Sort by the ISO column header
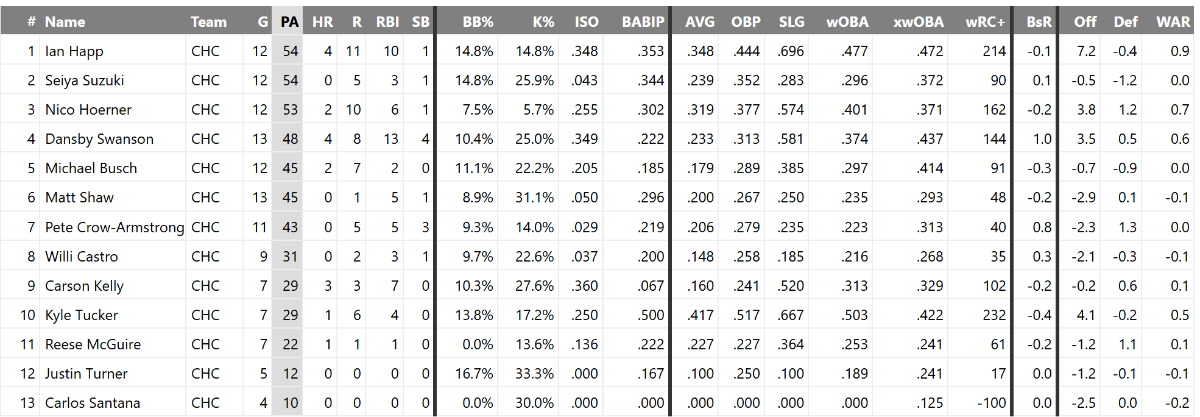 (587, 21)
